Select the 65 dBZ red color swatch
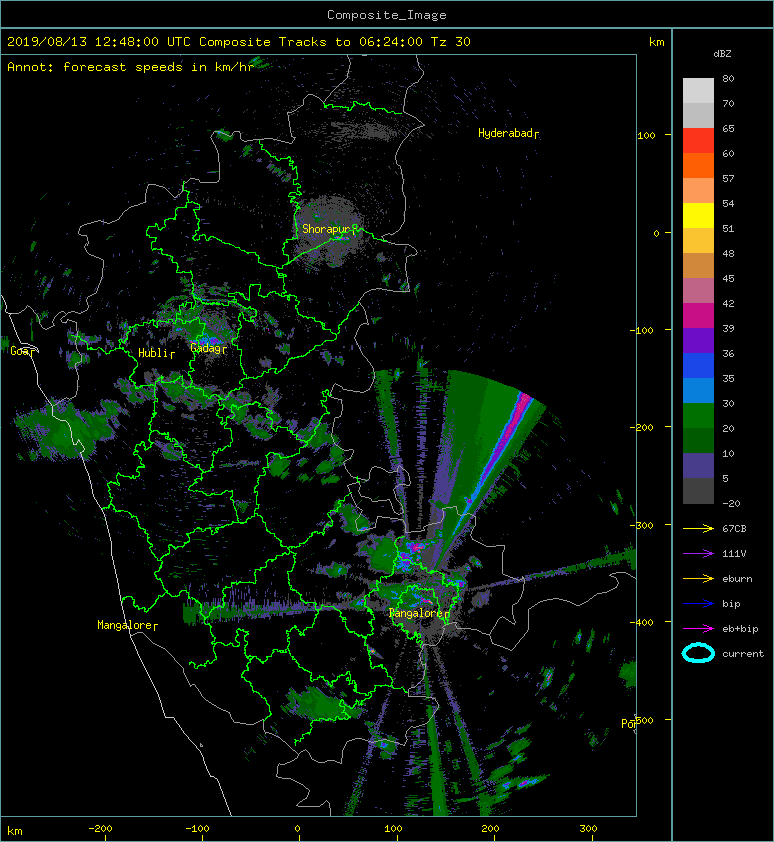The height and width of the screenshot is (842, 774). click(x=698, y=140)
